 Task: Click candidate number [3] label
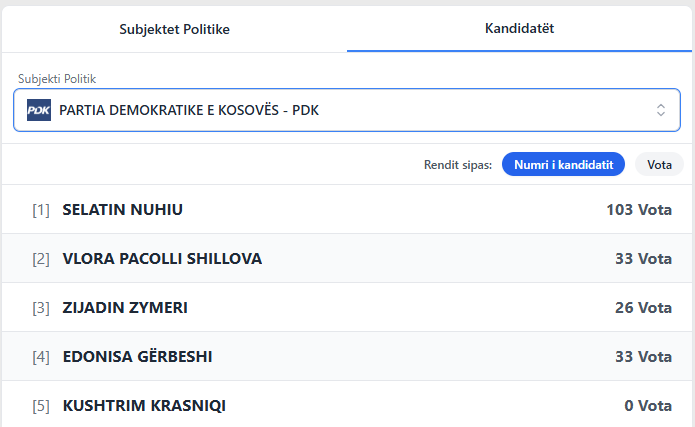click(41, 308)
